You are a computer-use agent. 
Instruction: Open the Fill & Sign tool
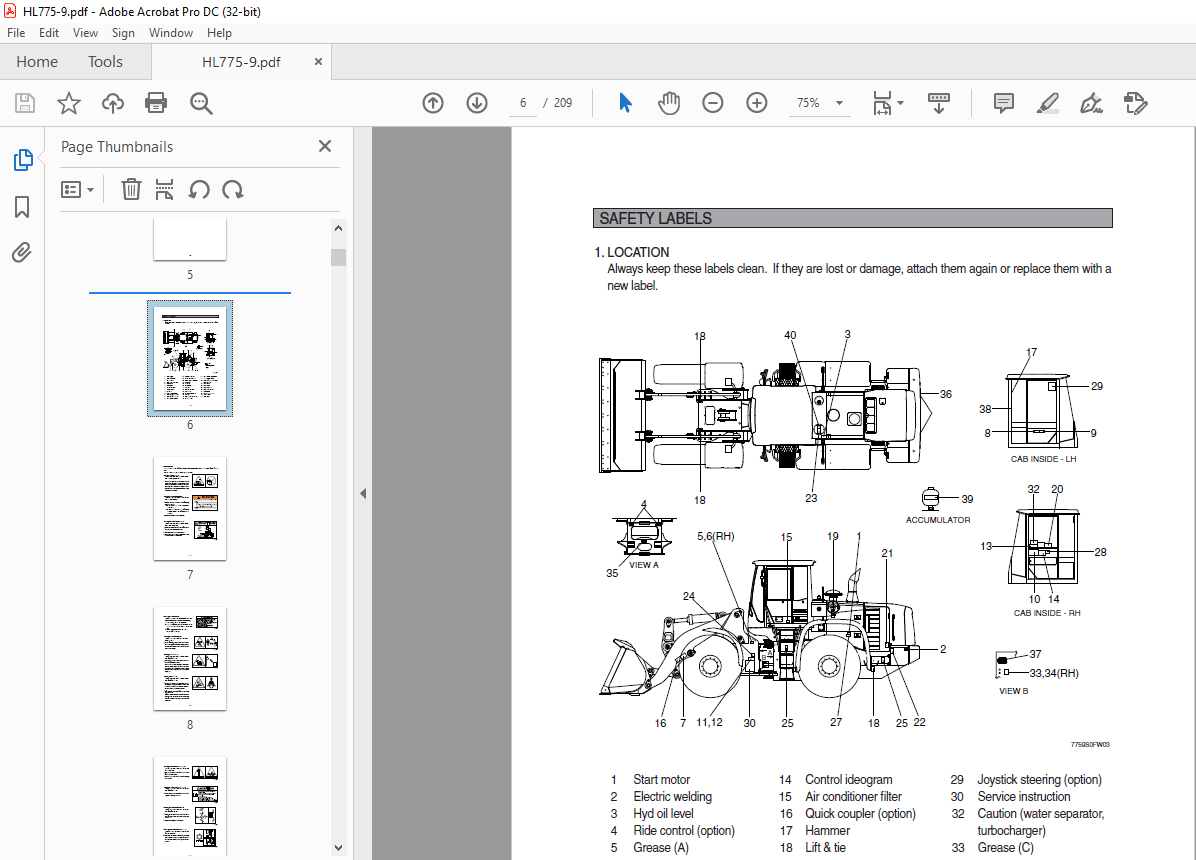(1091, 103)
